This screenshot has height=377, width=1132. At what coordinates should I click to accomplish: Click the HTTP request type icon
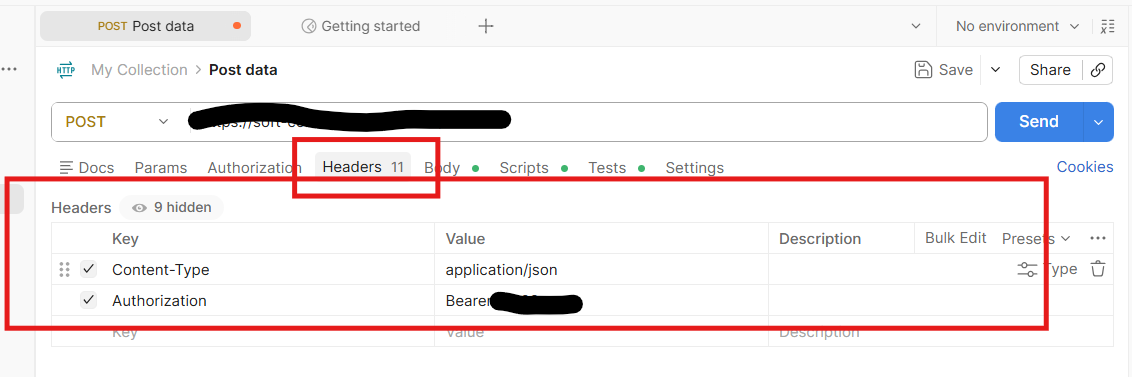pos(66,69)
